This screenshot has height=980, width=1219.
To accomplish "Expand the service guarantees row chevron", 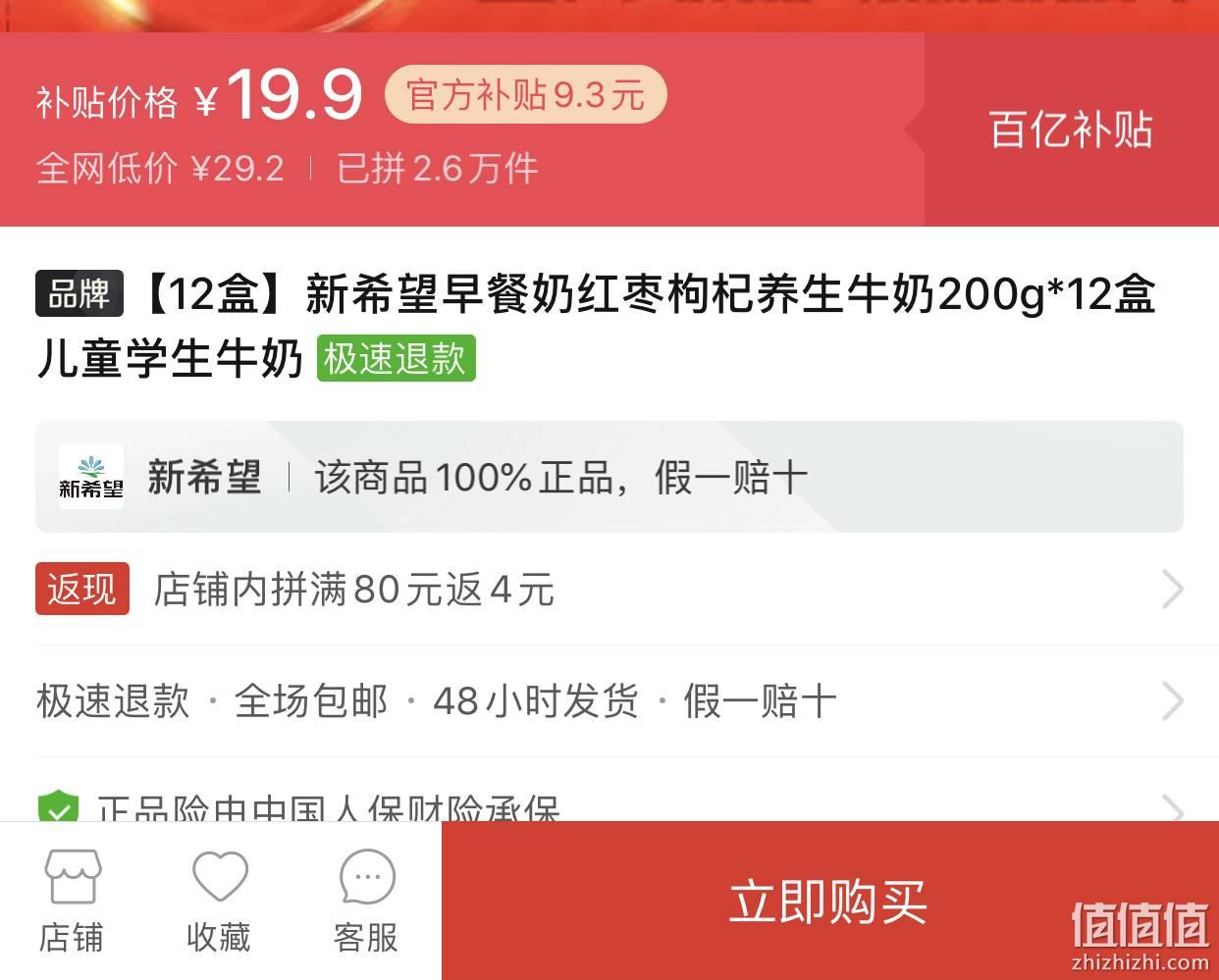I will click(1173, 701).
